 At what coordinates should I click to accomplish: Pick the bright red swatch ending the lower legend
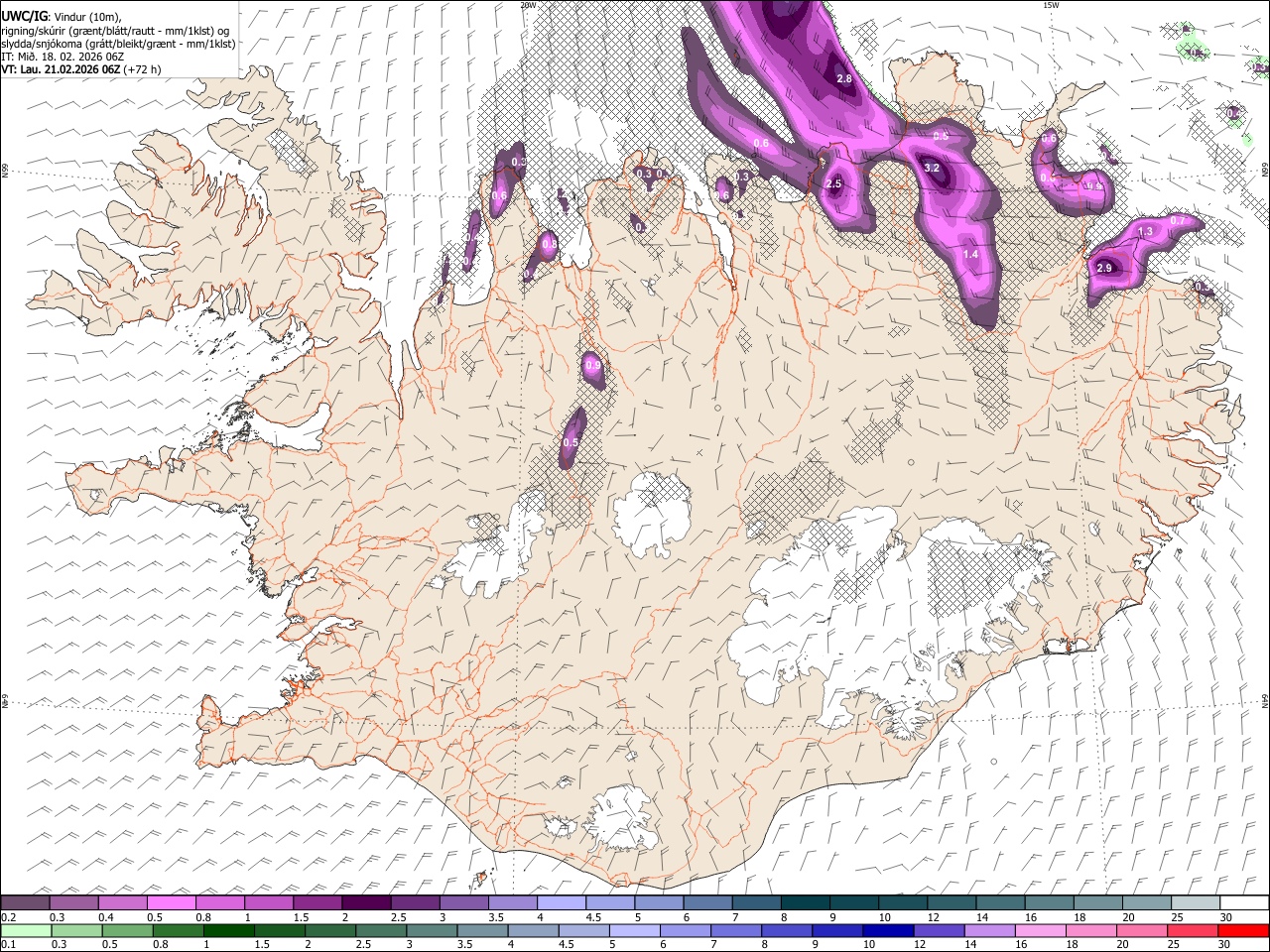tap(1244, 930)
